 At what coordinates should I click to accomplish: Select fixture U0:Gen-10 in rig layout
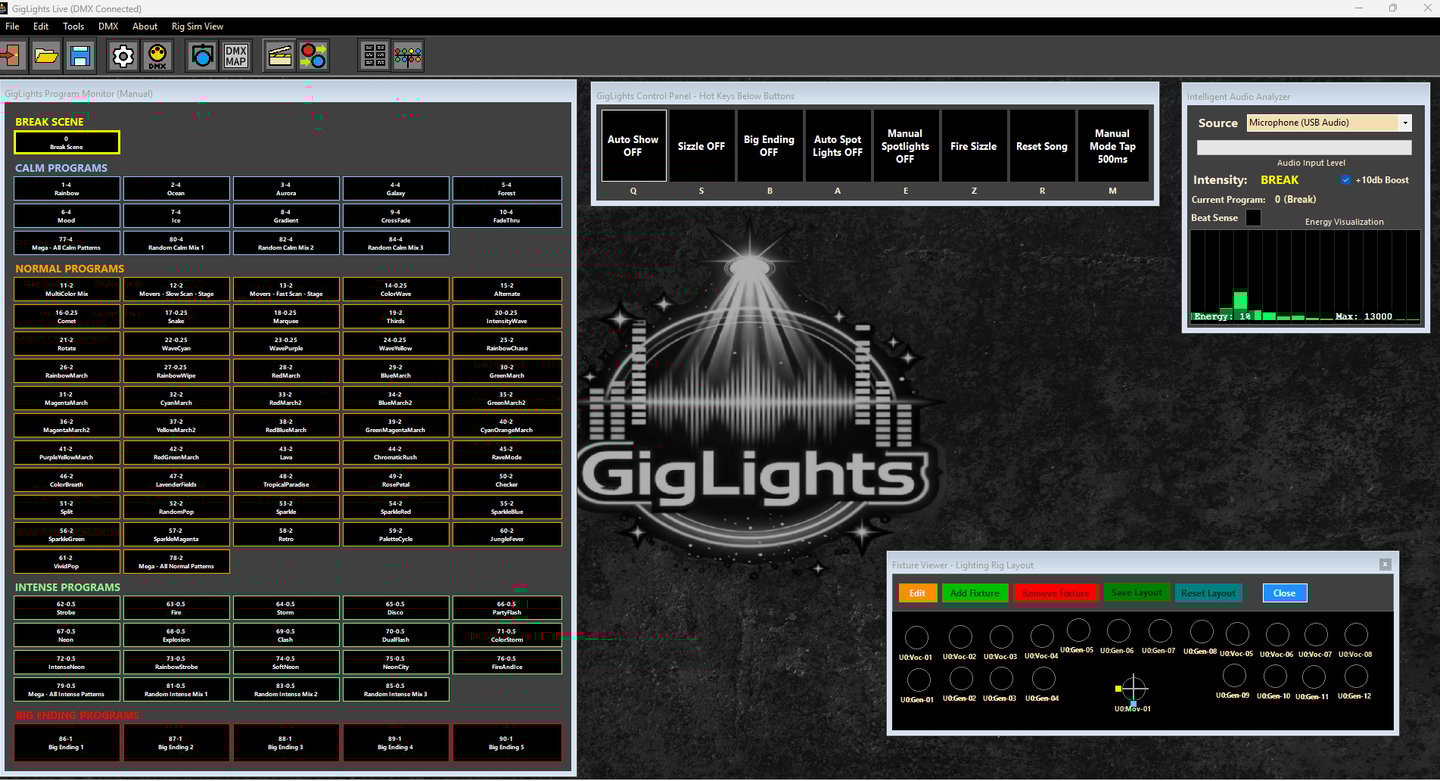(1275, 676)
